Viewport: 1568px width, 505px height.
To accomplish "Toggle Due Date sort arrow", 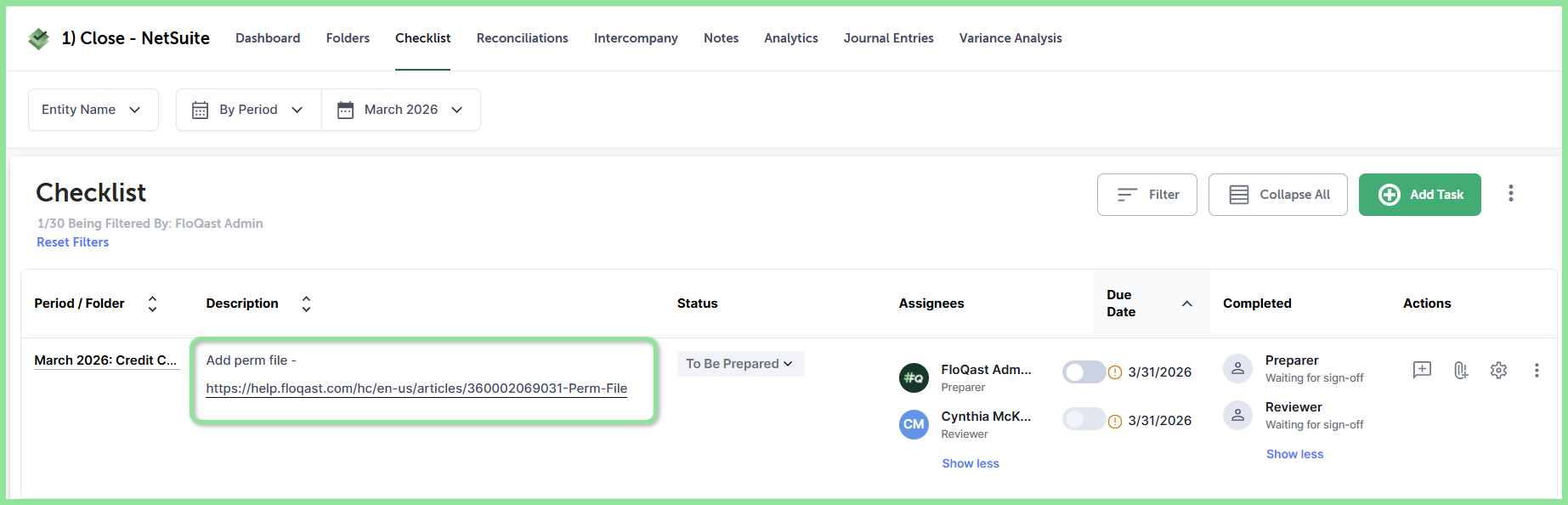I will coord(1187,304).
